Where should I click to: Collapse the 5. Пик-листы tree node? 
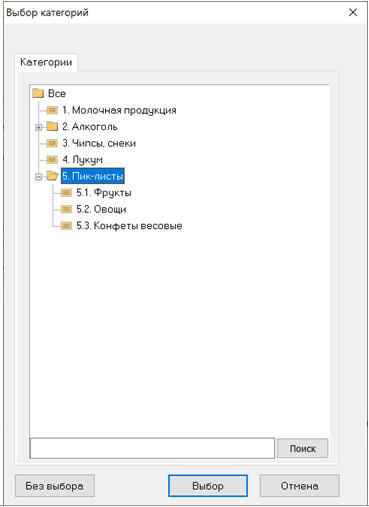tap(39, 177)
